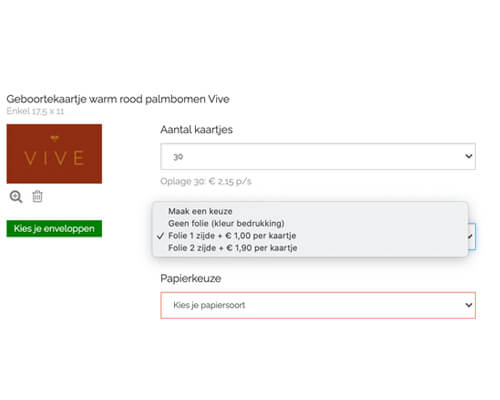Open the Aantal kaartjes dropdown showing 30
Screen dimensions: 500x400
pos(318,156)
